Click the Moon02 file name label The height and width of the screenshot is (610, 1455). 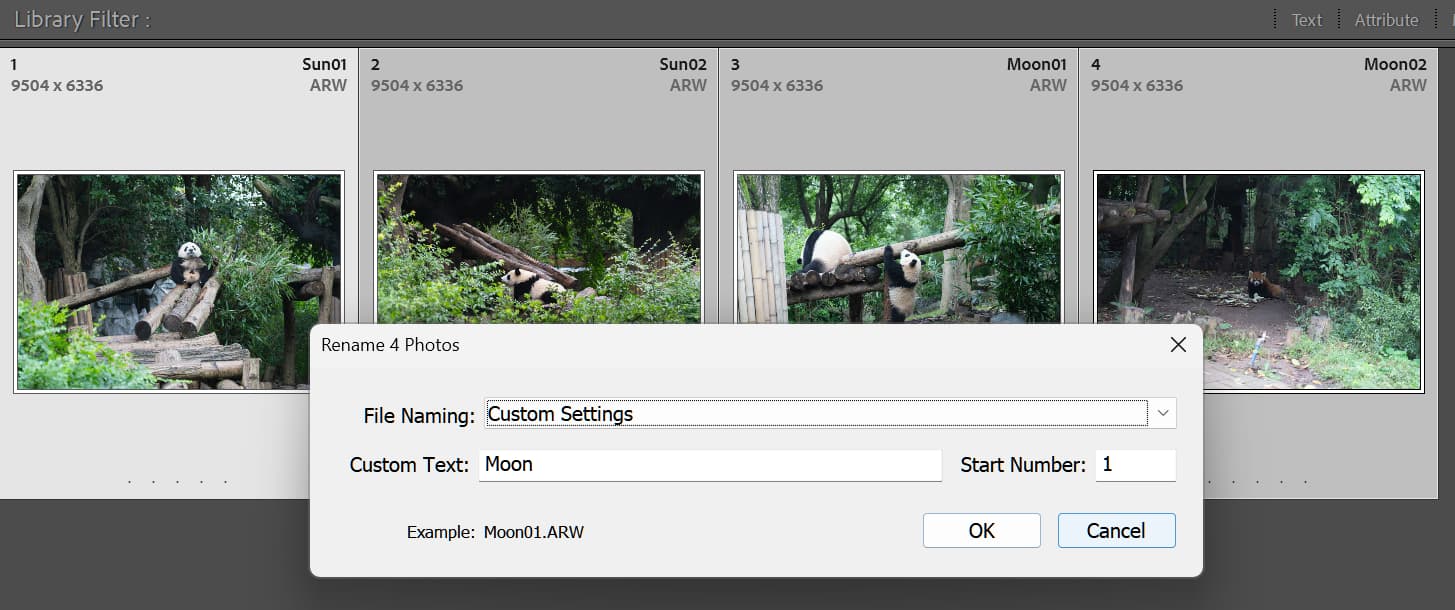pos(1394,65)
